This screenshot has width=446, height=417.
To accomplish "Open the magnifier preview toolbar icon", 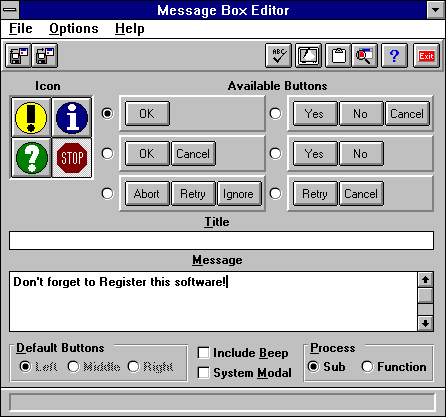I will [365, 56].
